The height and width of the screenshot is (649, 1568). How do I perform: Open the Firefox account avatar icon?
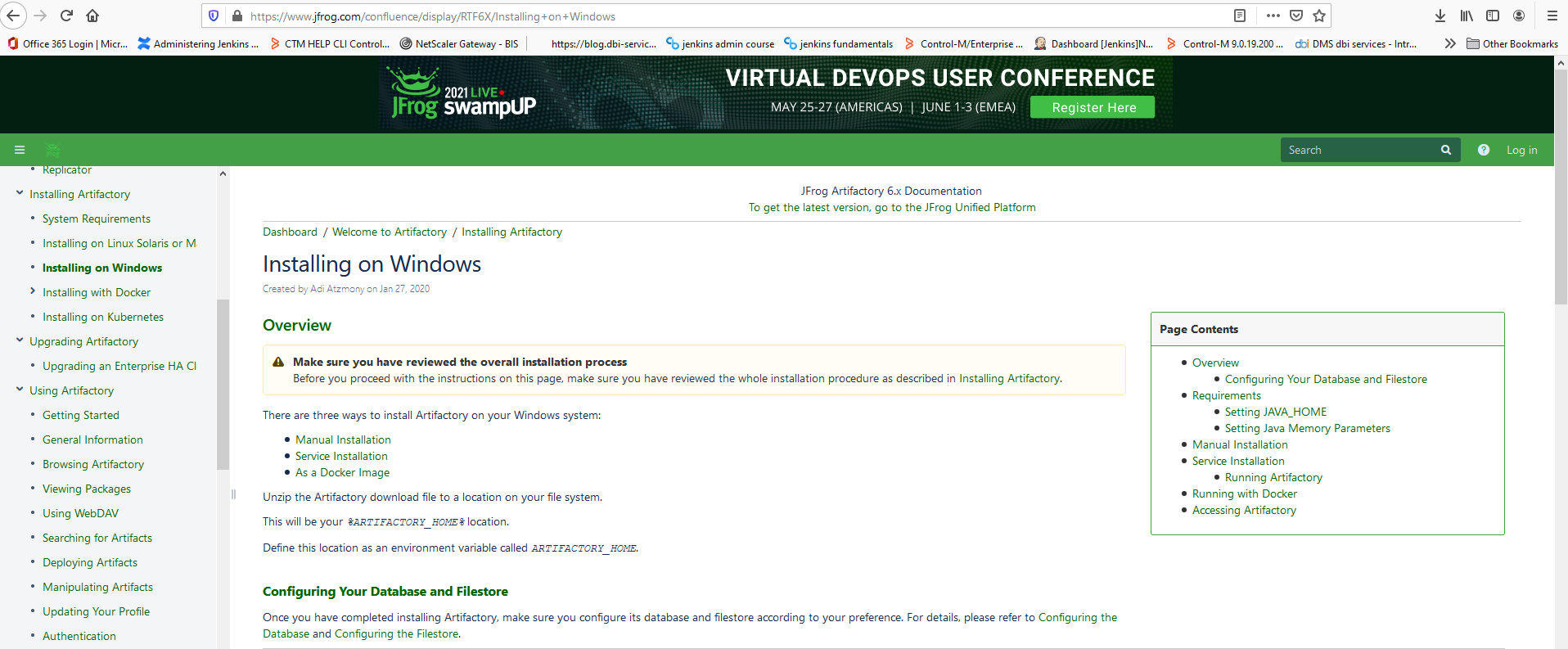tap(1519, 16)
